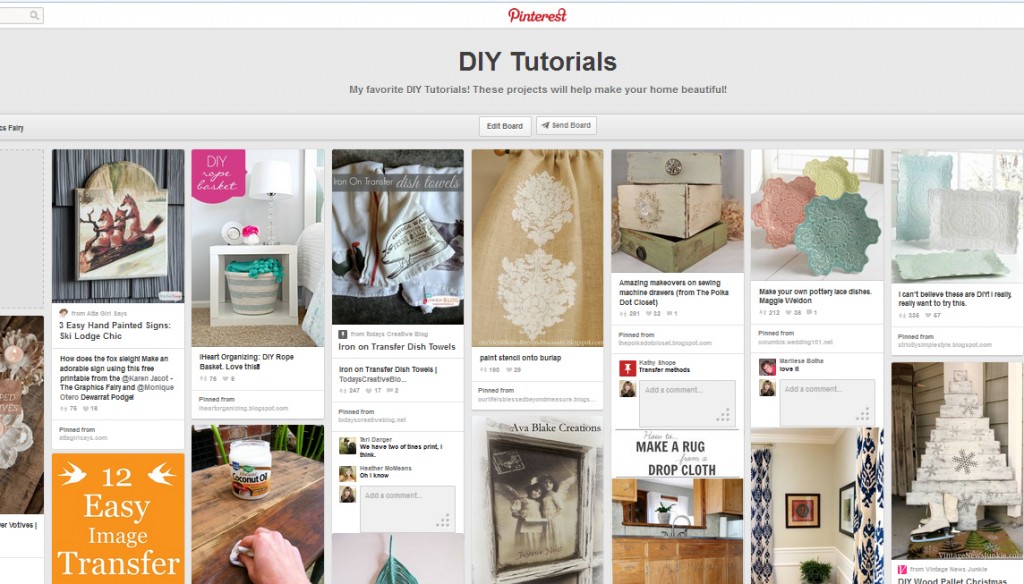
Task: Click Heather McMeans' avatar
Action: click(x=347, y=473)
